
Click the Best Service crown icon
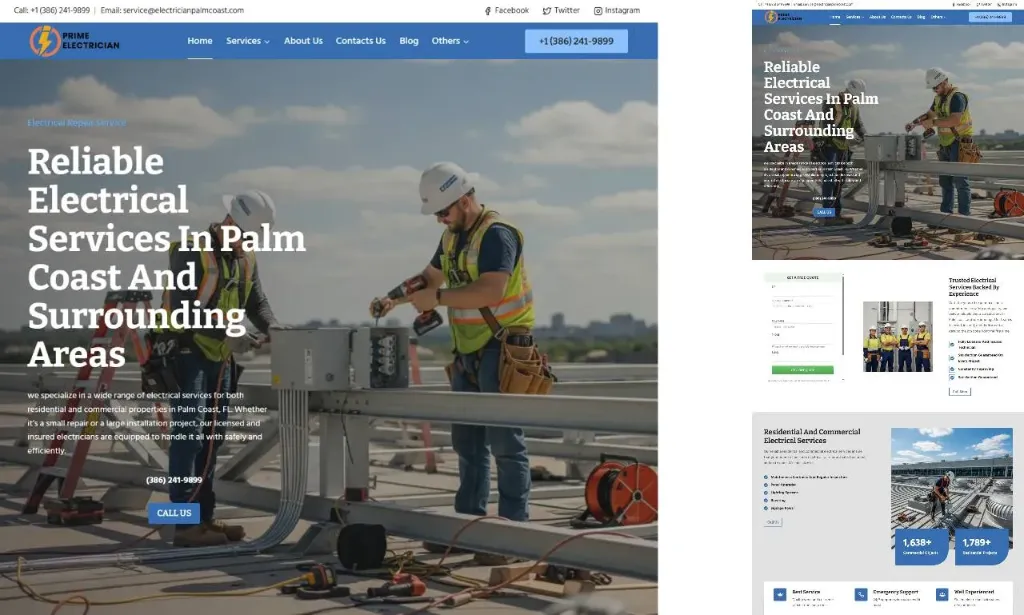(780, 595)
